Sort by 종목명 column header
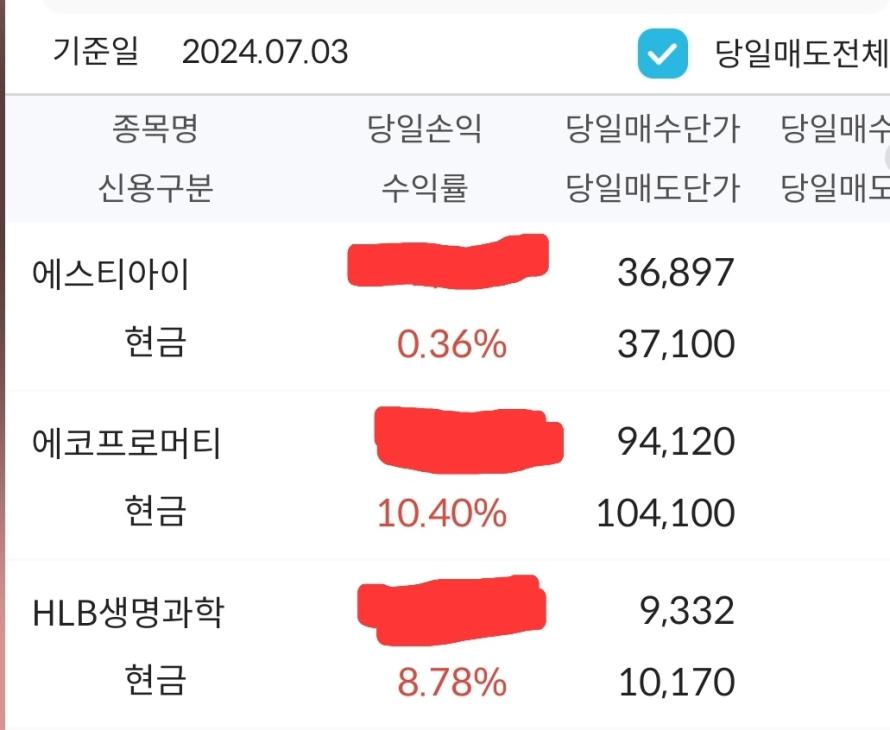This screenshot has width=890, height=730. click(155, 129)
